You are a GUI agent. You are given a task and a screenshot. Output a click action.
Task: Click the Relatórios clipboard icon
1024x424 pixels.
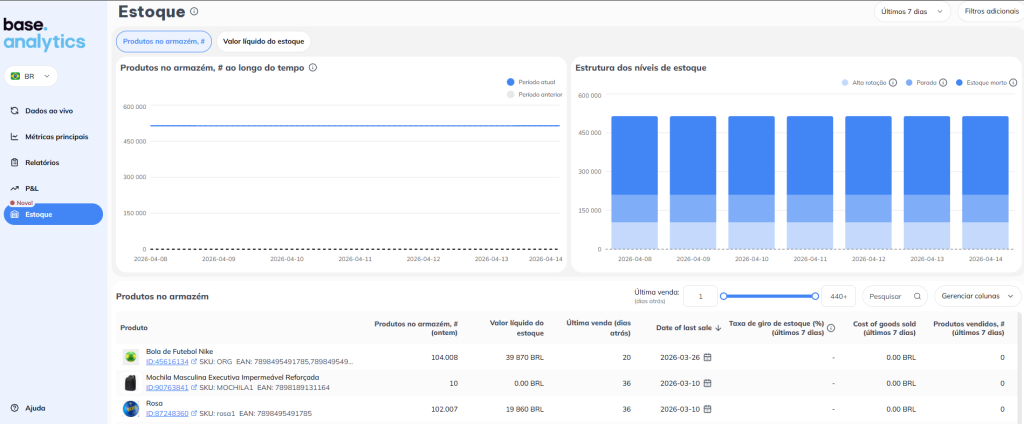click(14, 162)
